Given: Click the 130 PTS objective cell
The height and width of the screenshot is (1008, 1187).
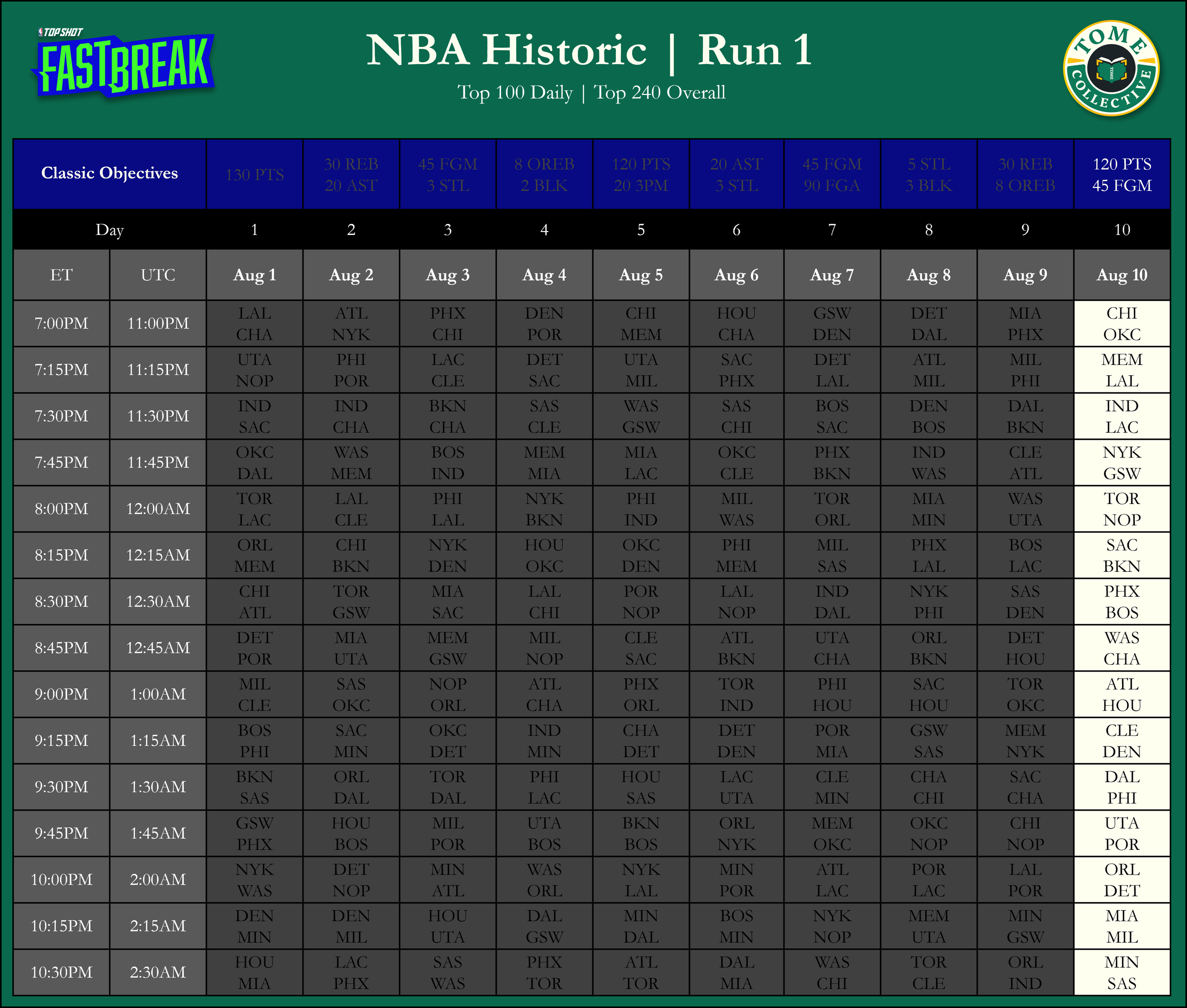Looking at the screenshot, I should coord(254,174).
